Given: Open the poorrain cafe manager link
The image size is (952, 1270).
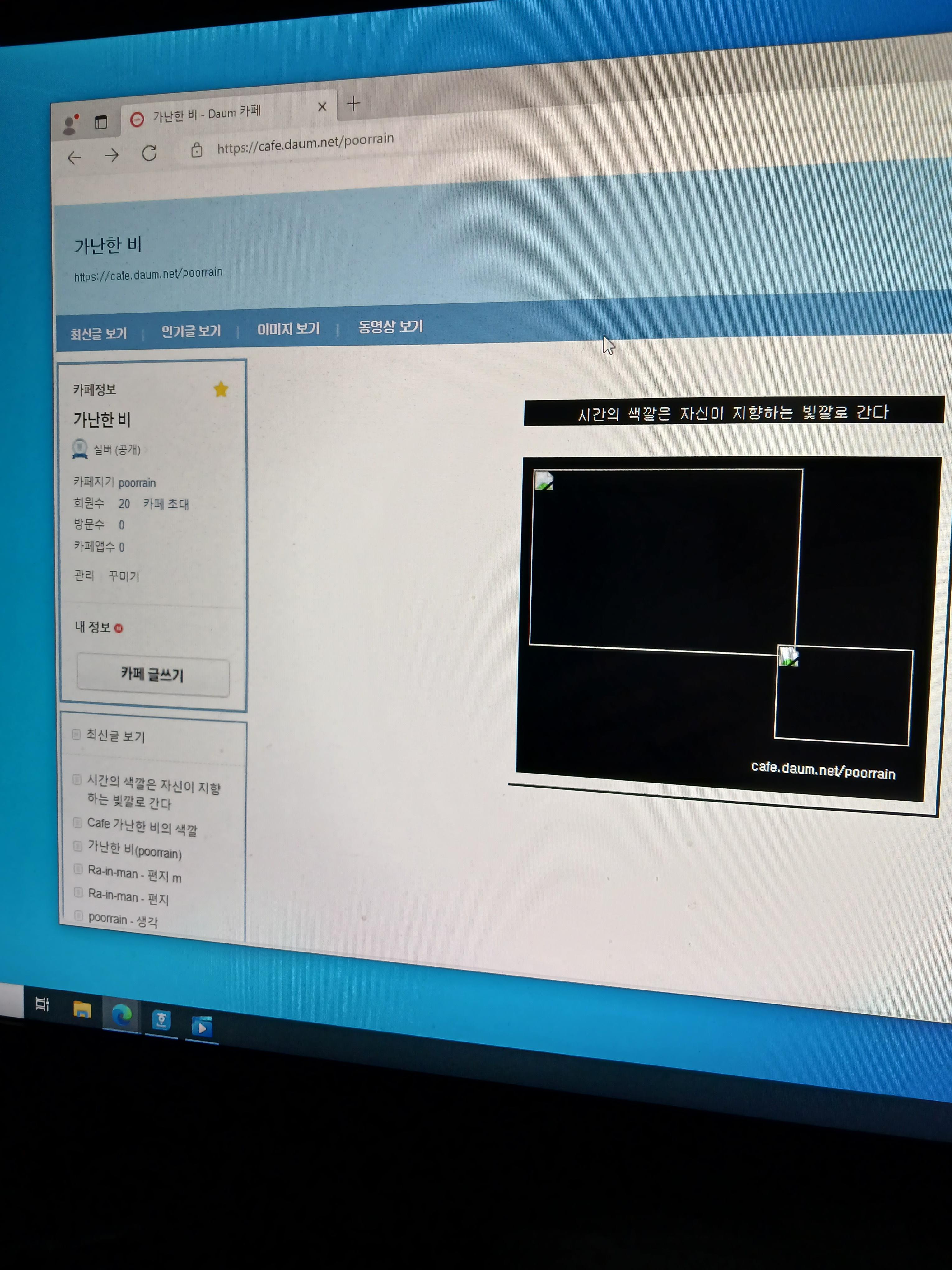Looking at the screenshot, I should 137,483.
